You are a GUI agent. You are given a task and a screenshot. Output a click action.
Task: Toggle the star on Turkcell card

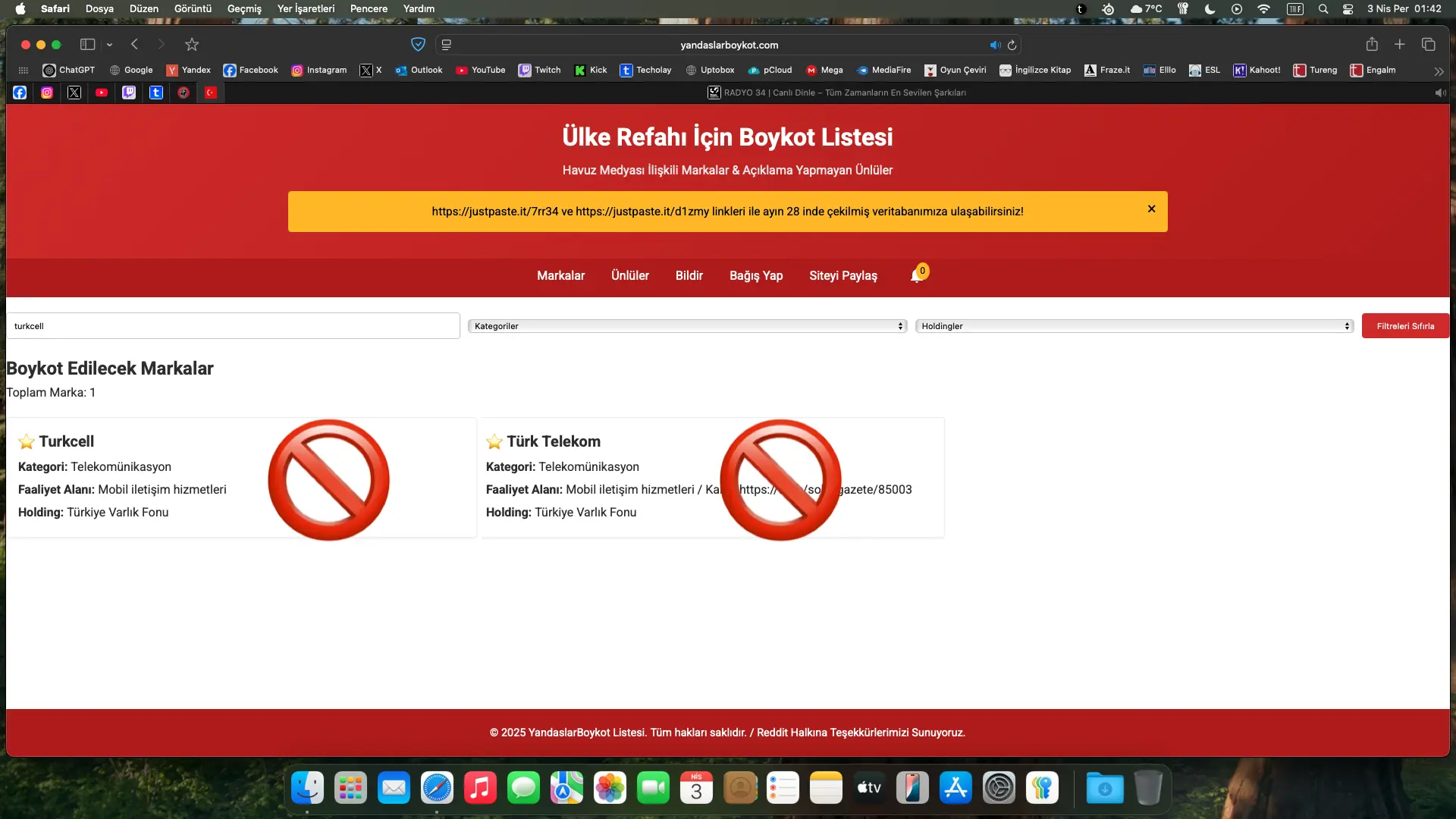27,441
